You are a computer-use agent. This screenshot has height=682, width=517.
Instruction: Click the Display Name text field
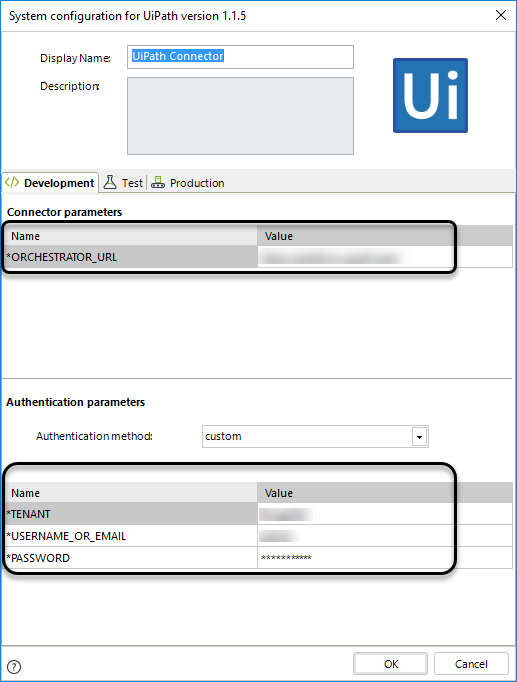240,57
